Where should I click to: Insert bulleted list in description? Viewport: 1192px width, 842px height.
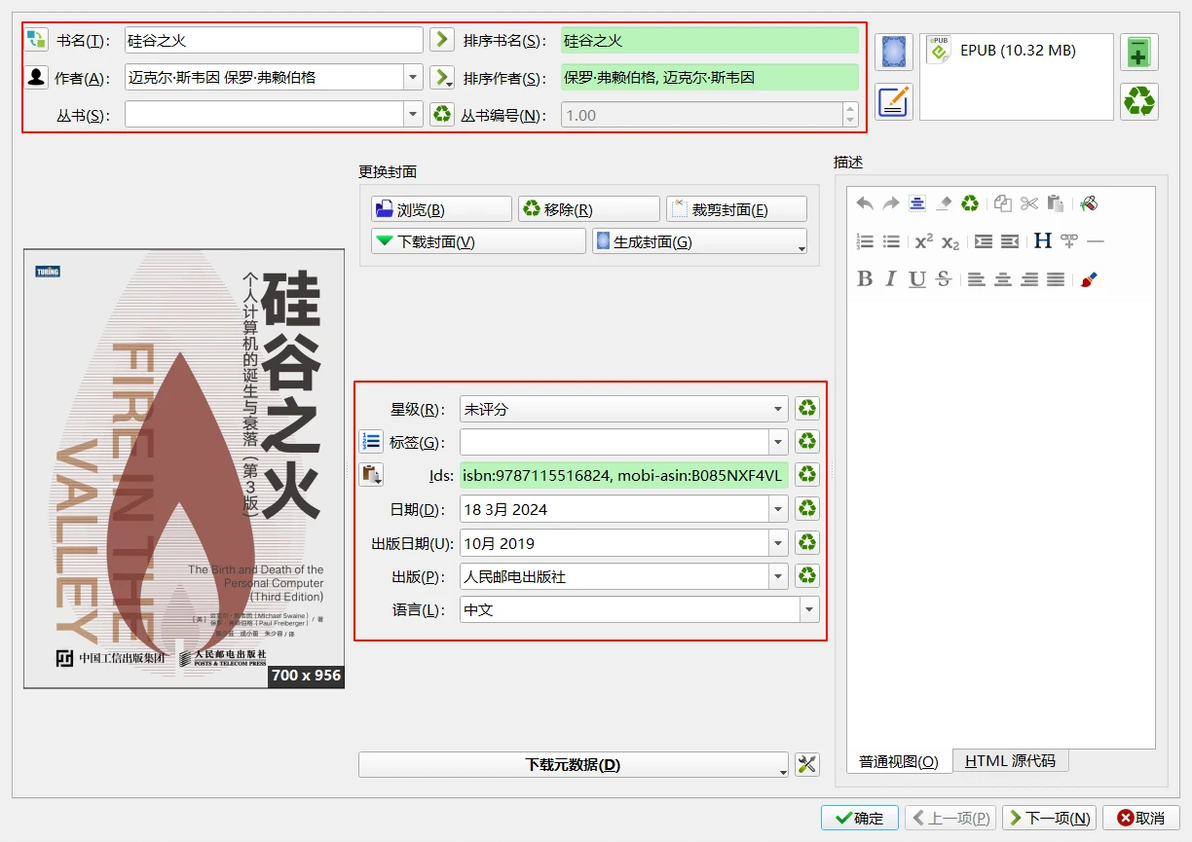click(x=891, y=242)
